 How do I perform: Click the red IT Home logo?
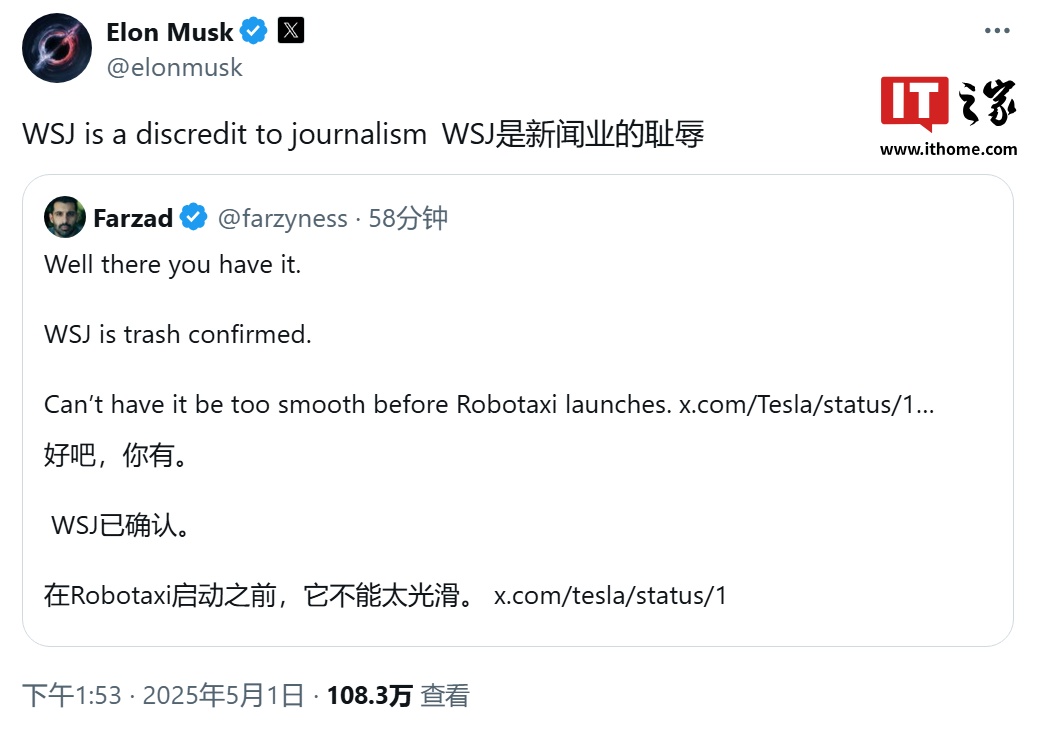[914, 103]
